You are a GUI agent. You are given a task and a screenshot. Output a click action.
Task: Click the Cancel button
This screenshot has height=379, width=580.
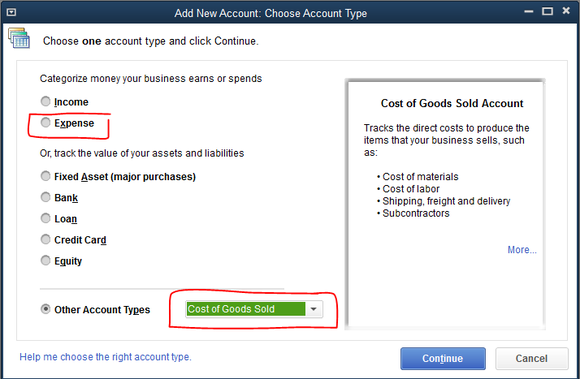(x=532, y=358)
